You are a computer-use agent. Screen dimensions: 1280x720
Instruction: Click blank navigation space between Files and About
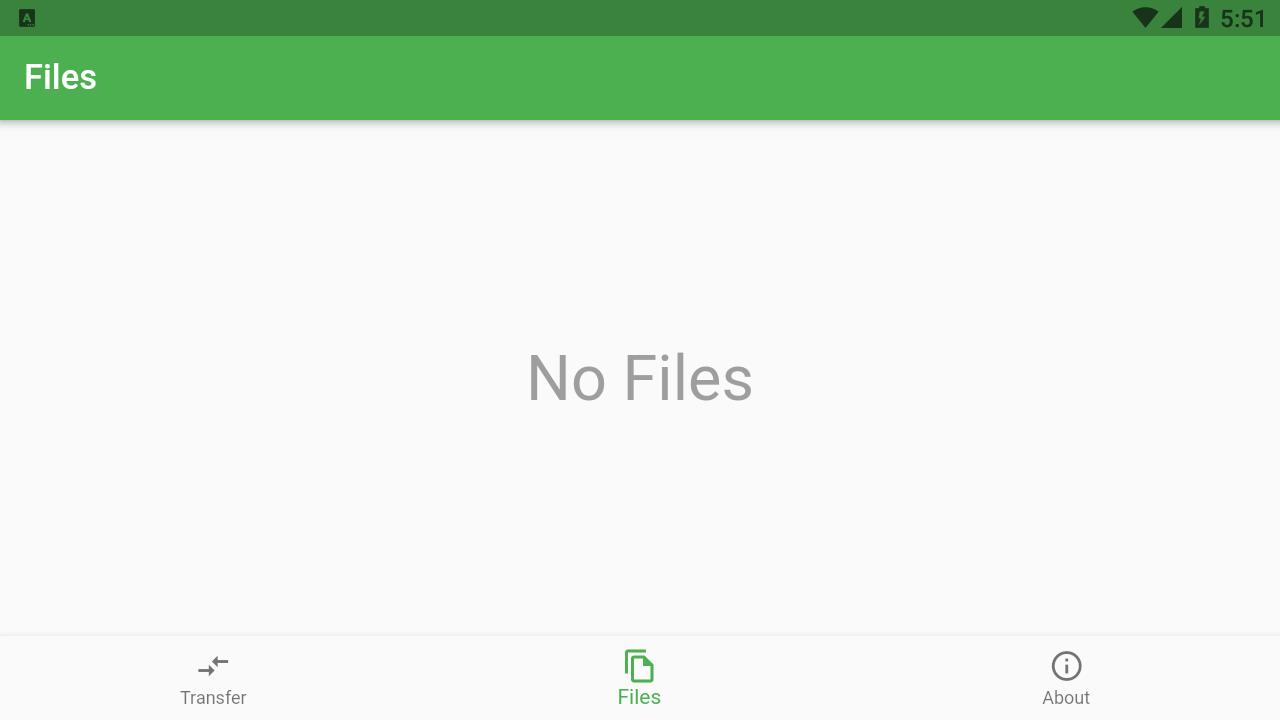(853, 678)
